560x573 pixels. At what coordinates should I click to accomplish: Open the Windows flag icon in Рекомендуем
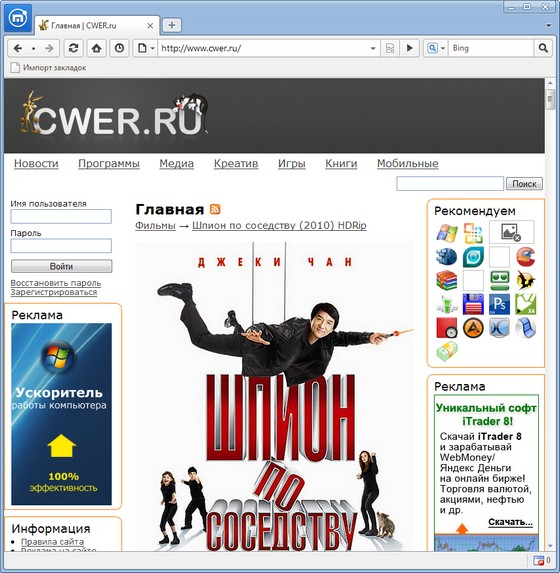tap(447, 233)
